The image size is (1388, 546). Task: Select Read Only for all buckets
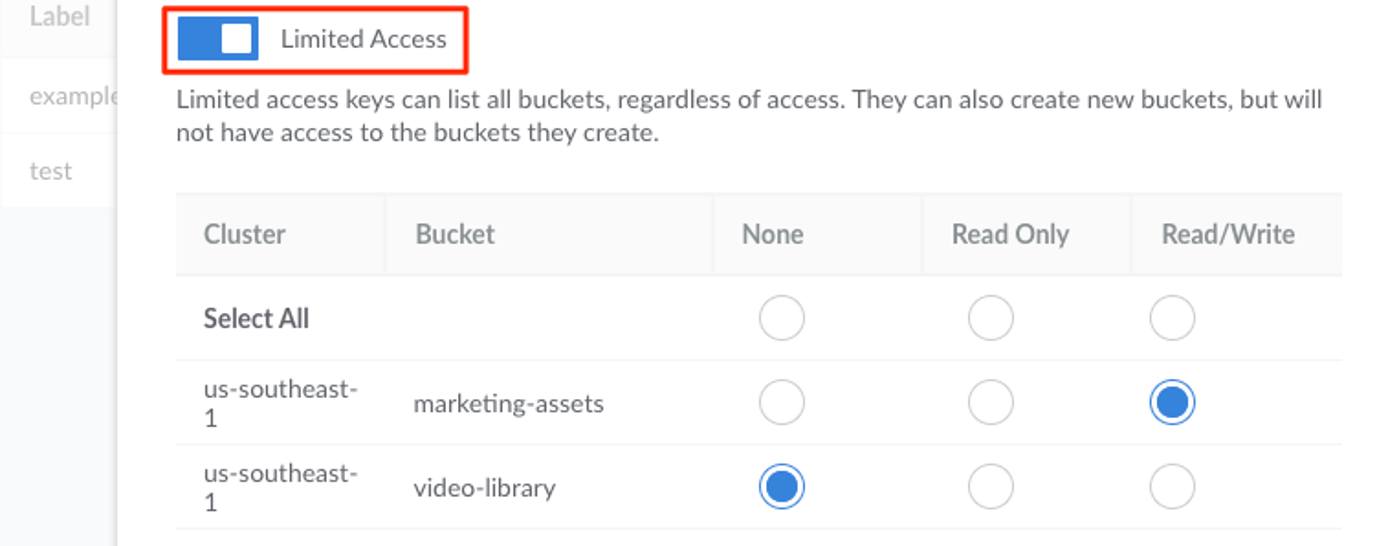pos(990,319)
